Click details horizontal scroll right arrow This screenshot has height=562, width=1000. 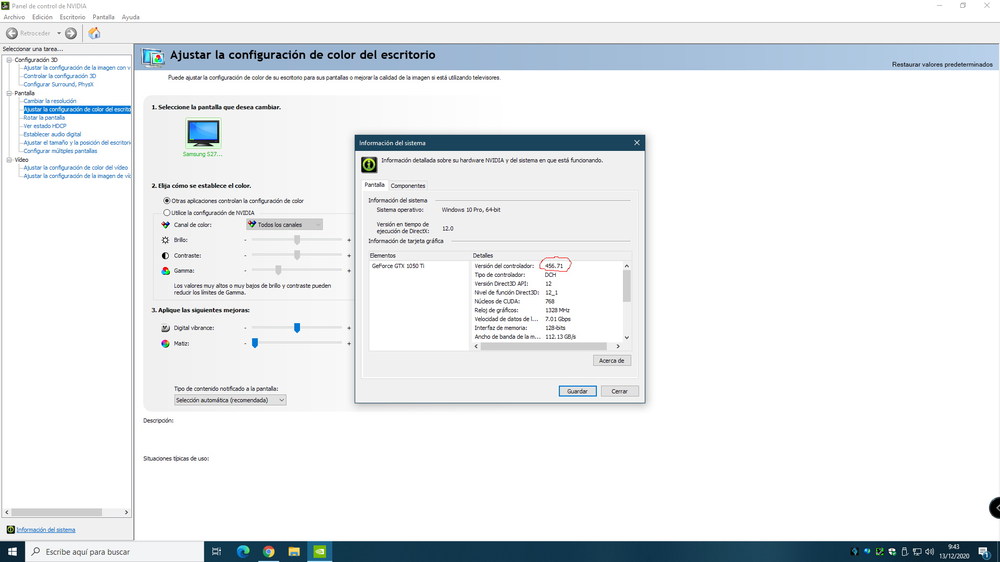(x=617, y=346)
